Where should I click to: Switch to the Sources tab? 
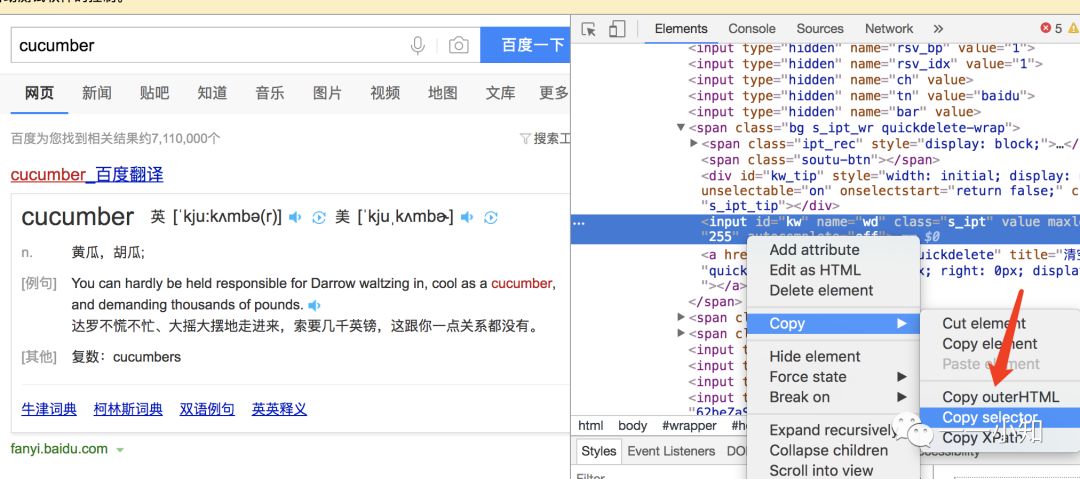coord(820,29)
